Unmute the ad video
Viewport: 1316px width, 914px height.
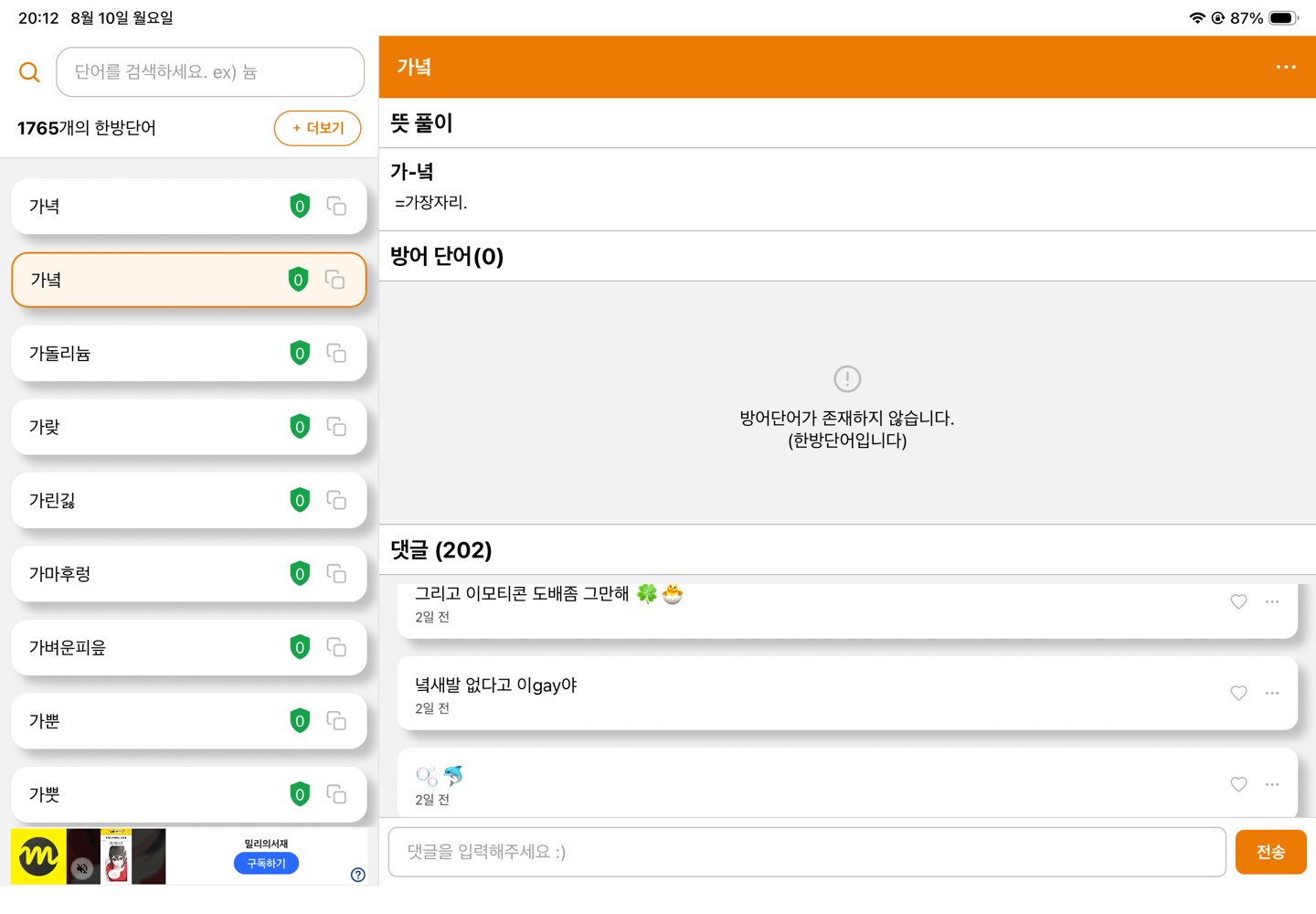pos(82,868)
